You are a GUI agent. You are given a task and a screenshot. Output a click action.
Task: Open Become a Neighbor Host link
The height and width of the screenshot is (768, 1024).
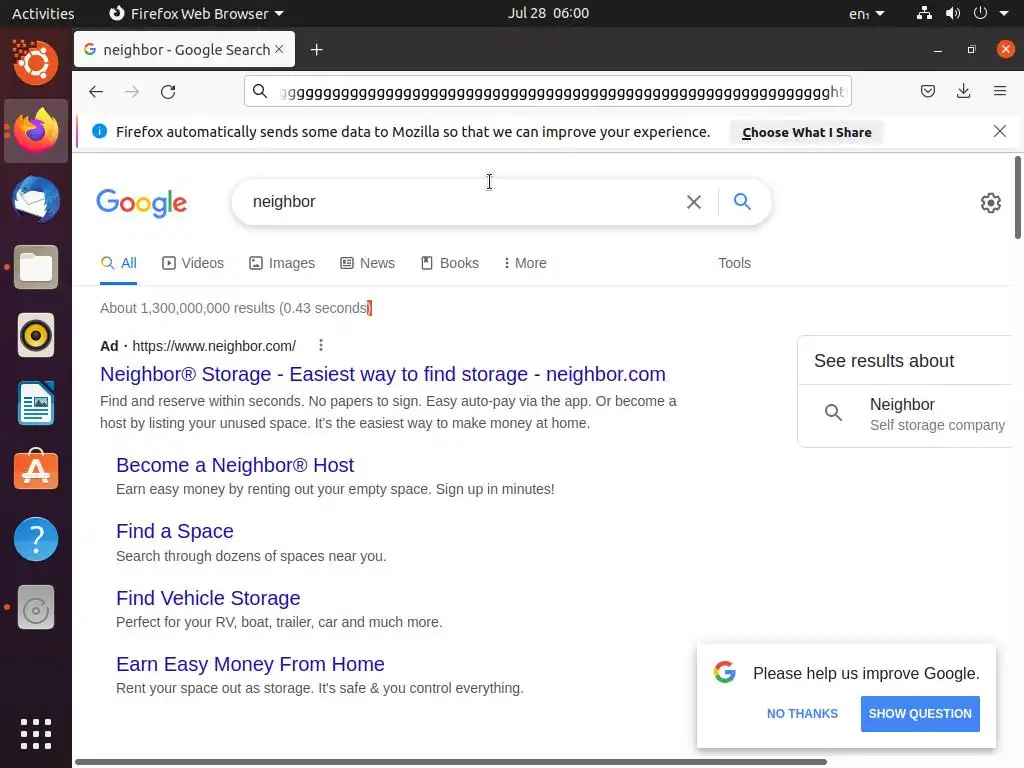[235, 465]
